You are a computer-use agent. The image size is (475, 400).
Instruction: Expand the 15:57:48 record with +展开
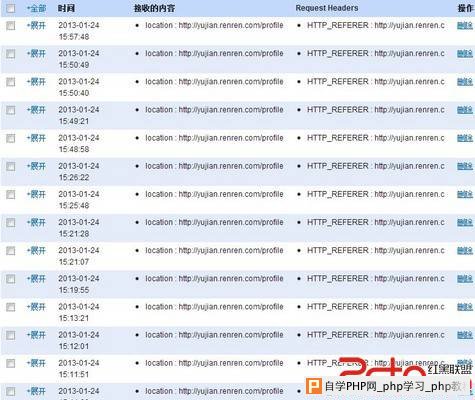(x=36, y=26)
